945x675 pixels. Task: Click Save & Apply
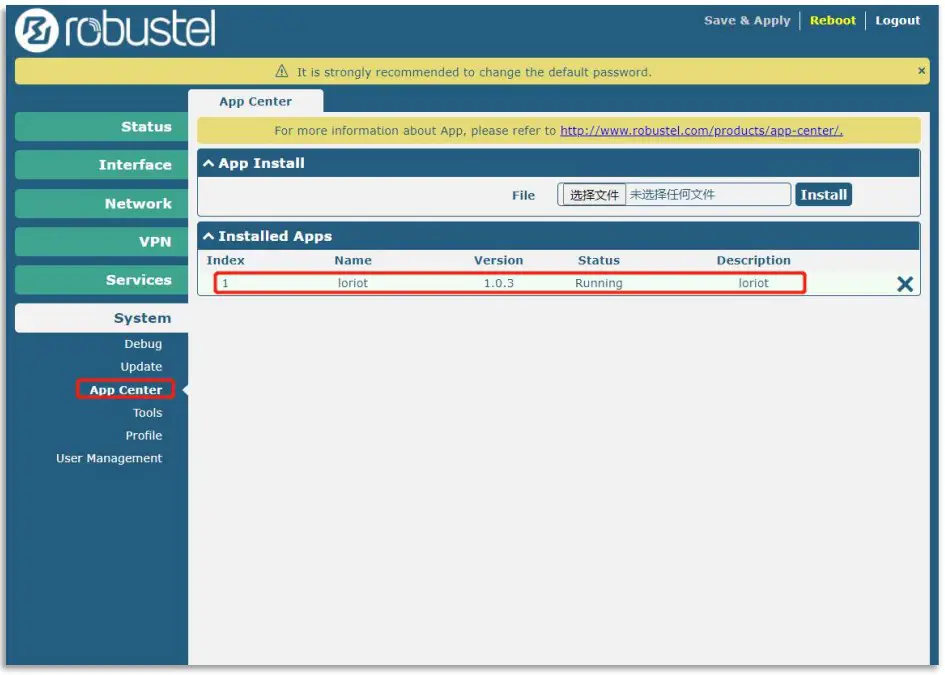747,20
